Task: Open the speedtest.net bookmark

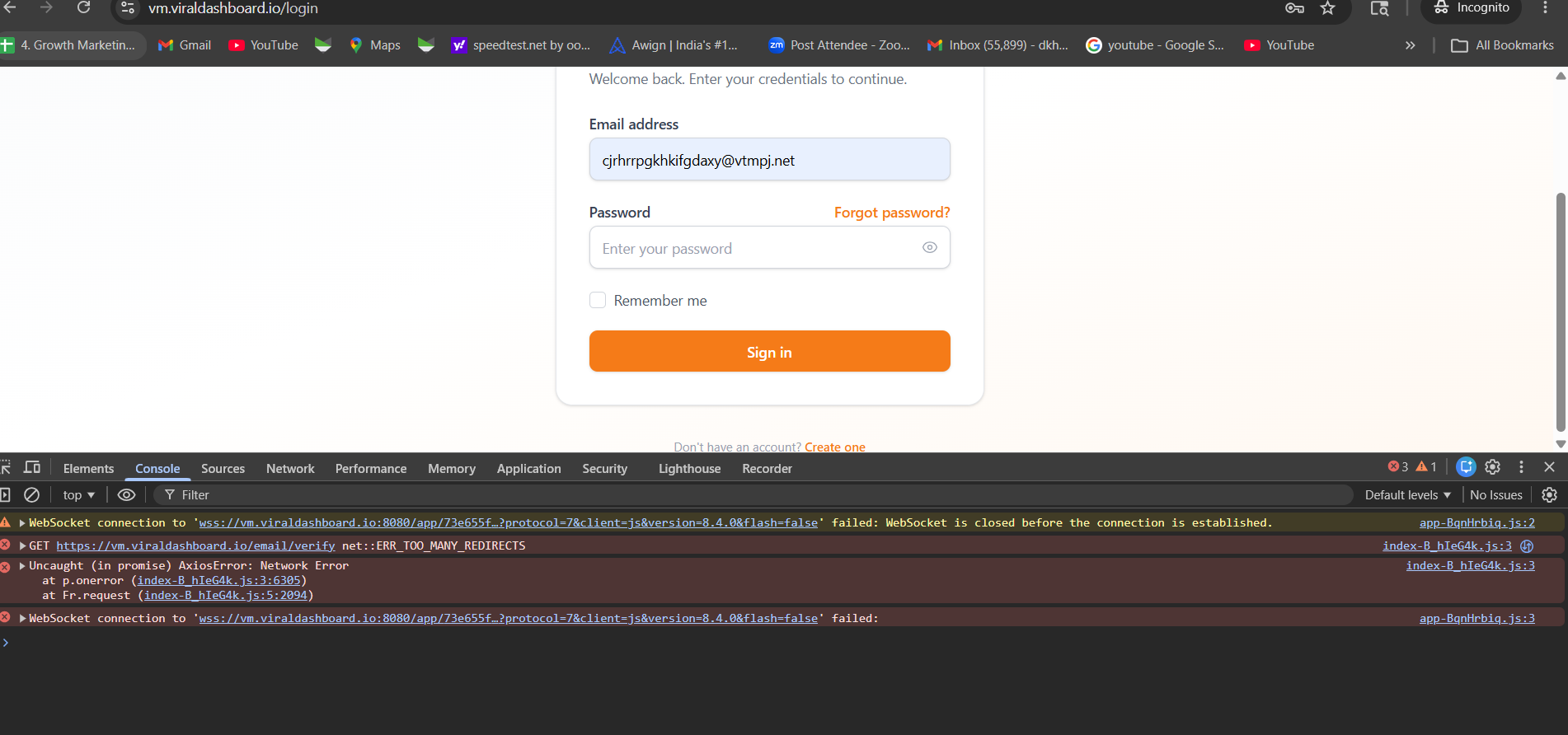Action: tap(521, 45)
